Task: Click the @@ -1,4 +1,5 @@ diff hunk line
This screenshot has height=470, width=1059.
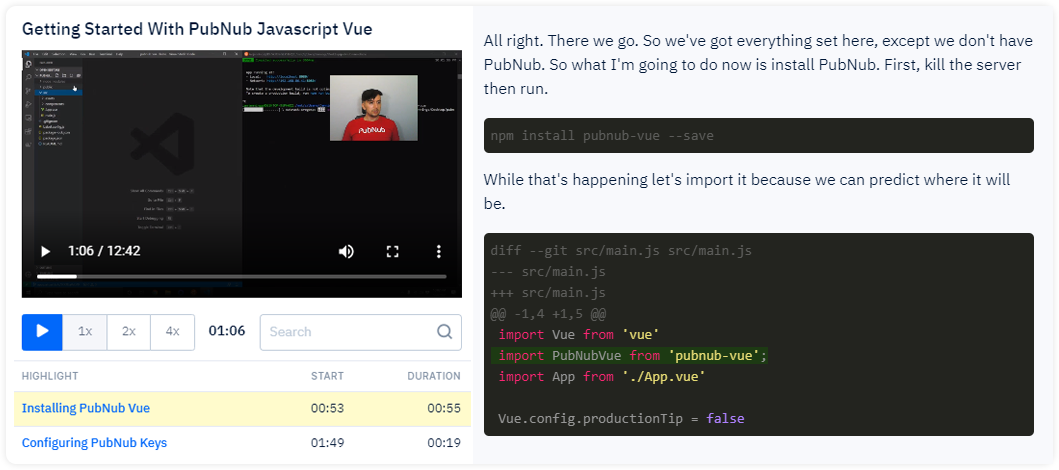Action: click(x=548, y=314)
